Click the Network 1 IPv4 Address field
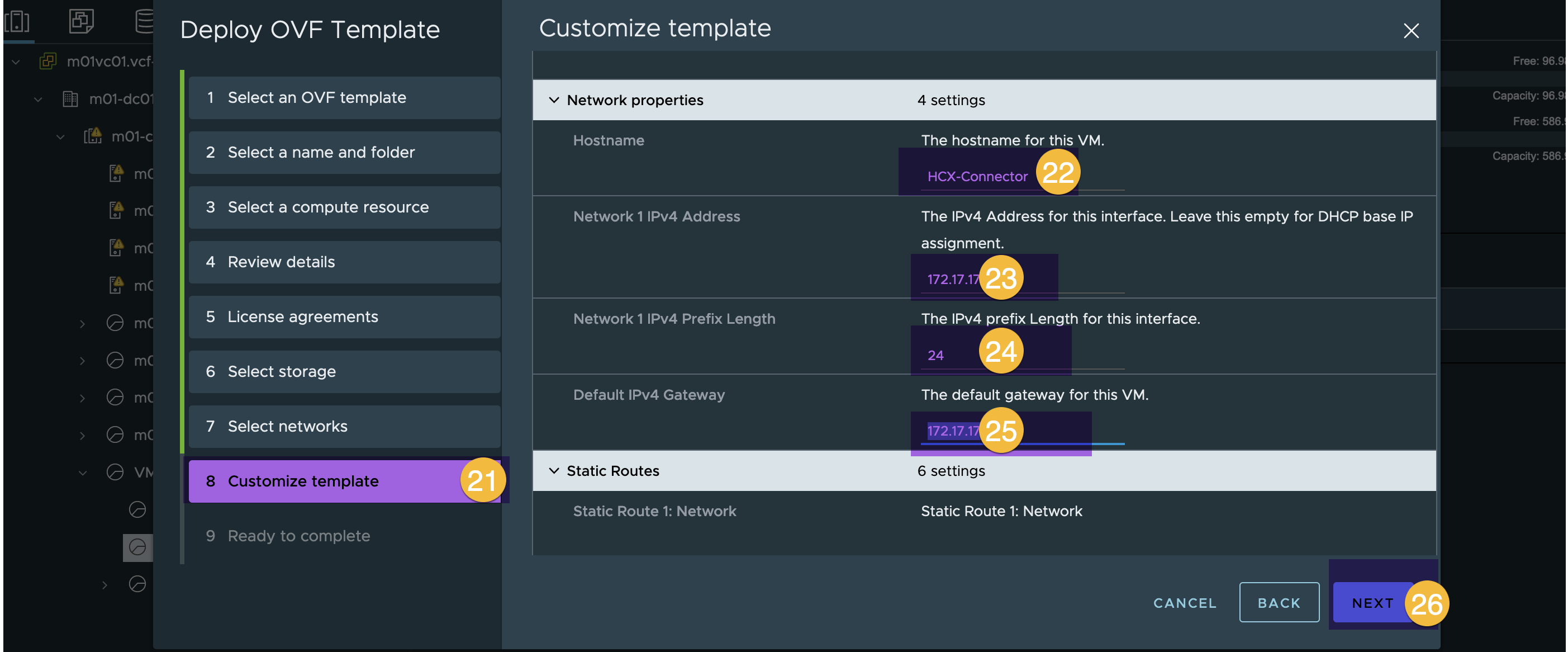 tap(1022, 279)
